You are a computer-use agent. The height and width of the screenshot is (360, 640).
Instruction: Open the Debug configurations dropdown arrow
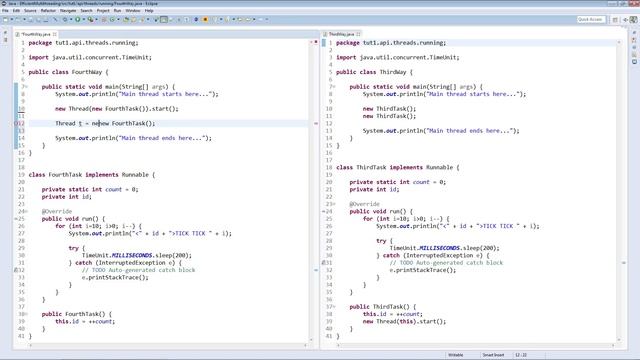tap(71, 20)
